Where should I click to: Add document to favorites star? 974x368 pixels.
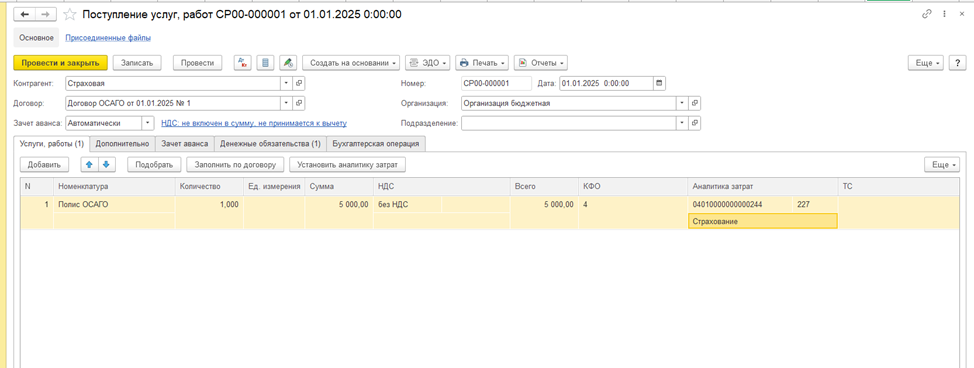click(x=70, y=14)
